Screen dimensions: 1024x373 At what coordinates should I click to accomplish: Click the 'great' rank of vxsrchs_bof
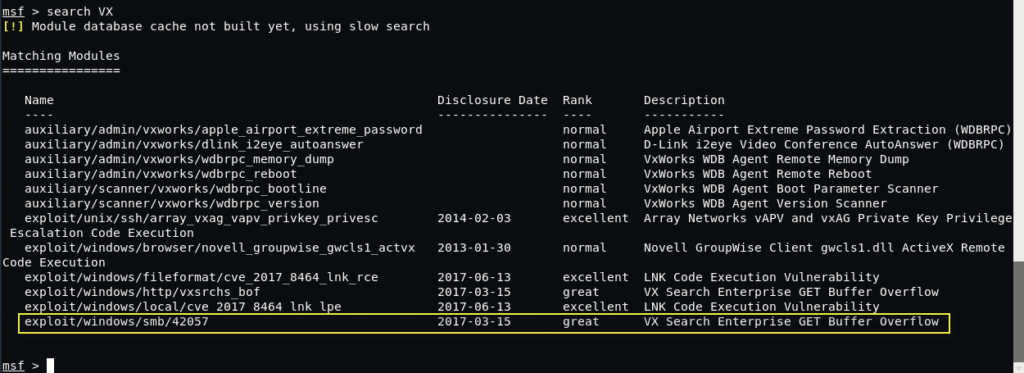pos(581,292)
